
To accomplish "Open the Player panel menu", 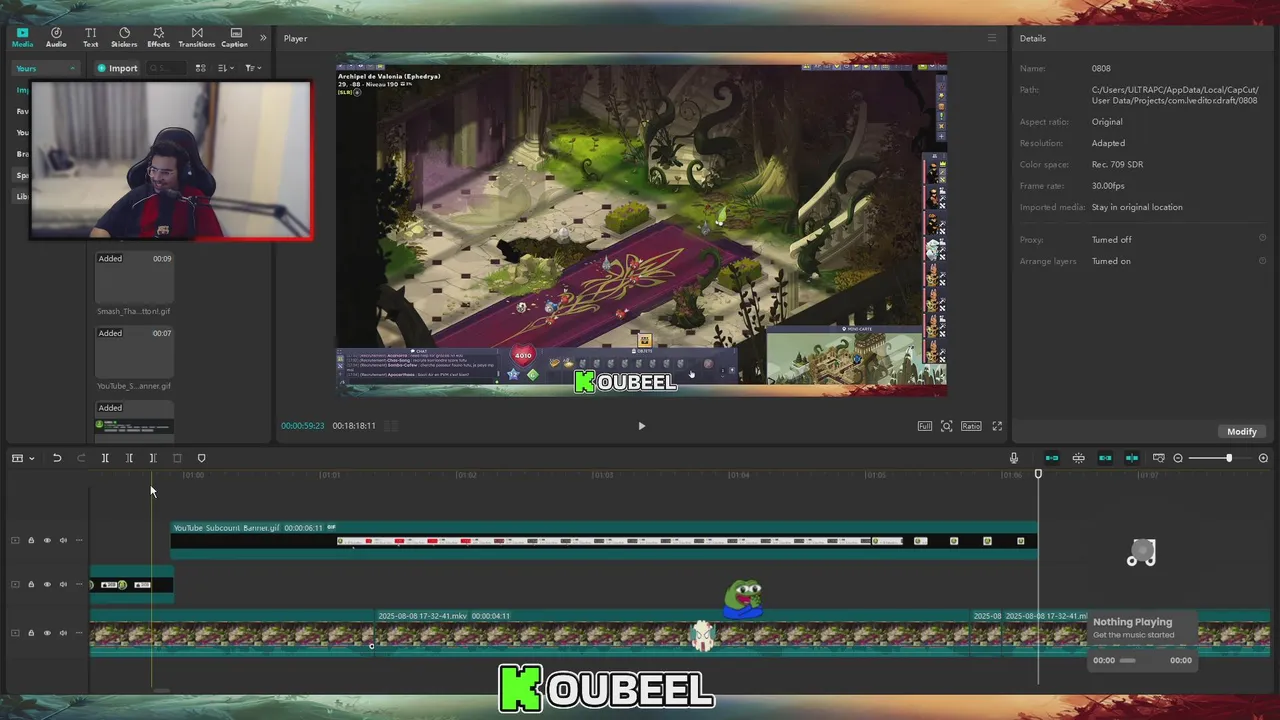I will [x=992, y=38].
